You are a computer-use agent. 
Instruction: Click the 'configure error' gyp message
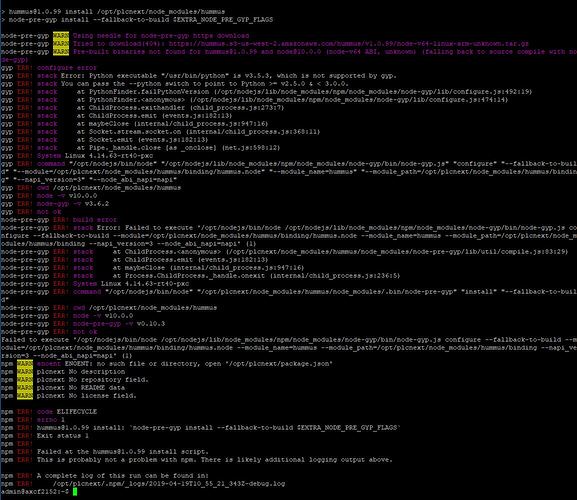[x=67, y=68]
